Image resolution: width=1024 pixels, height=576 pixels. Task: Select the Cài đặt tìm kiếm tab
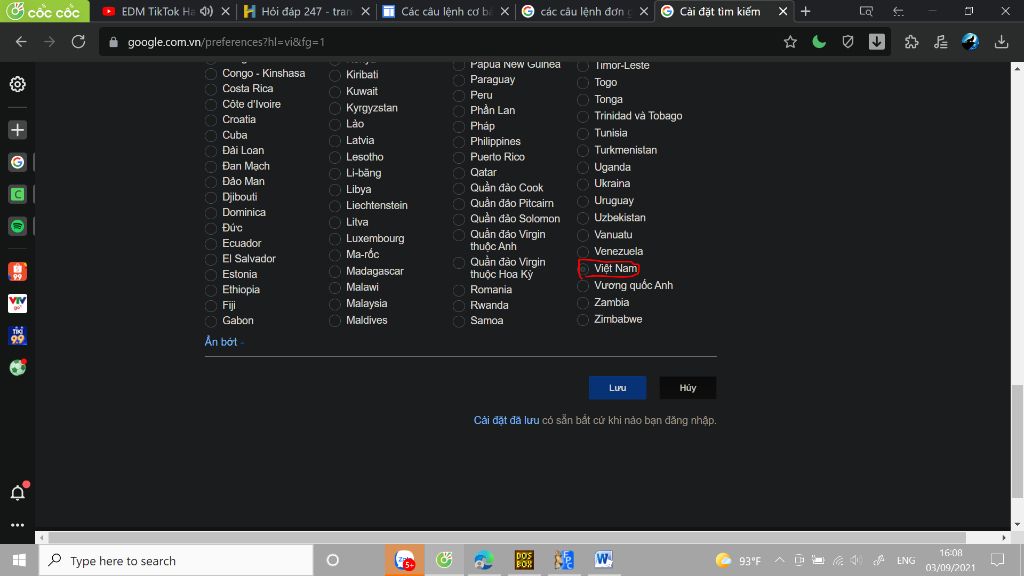point(719,11)
